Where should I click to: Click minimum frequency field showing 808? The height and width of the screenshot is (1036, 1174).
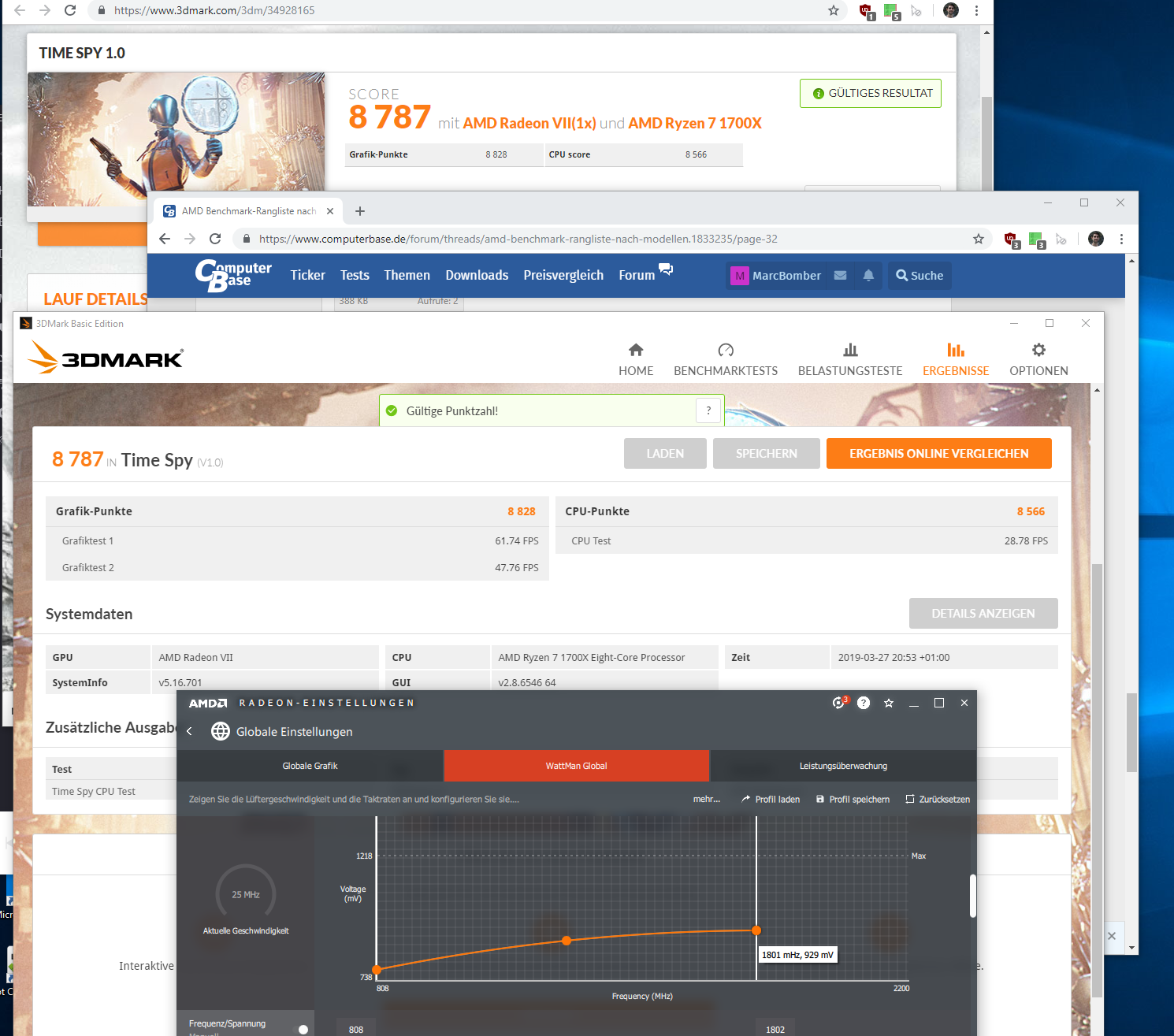click(x=356, y=1028)
